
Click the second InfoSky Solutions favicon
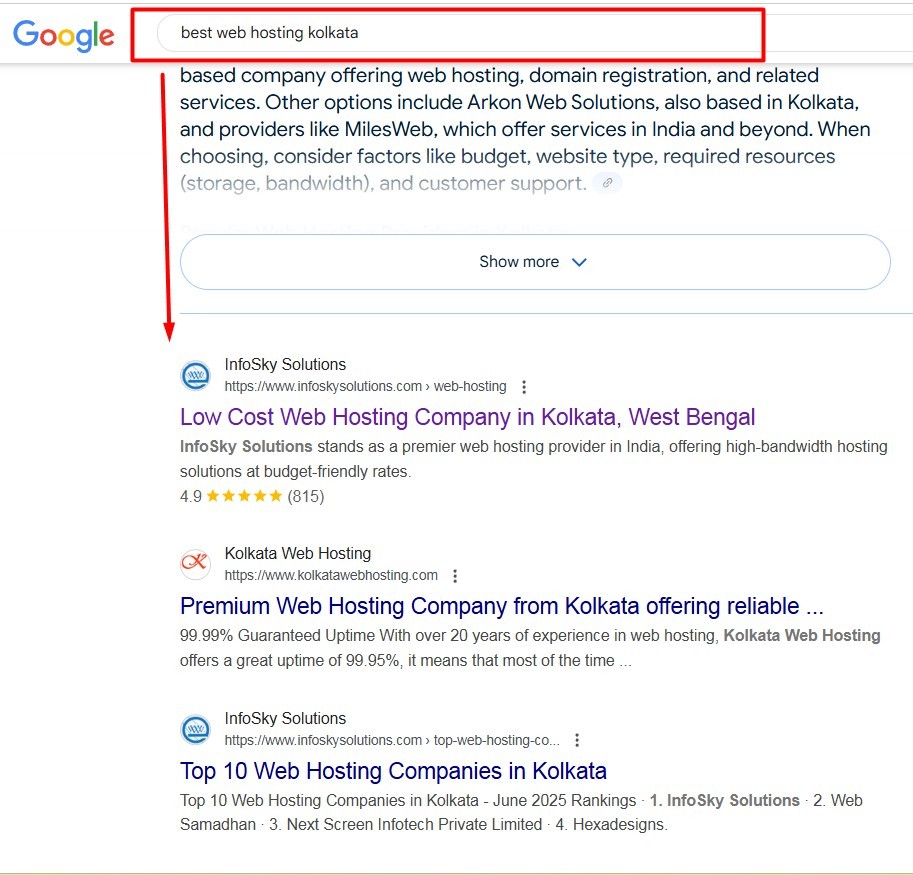pos(196,729)
